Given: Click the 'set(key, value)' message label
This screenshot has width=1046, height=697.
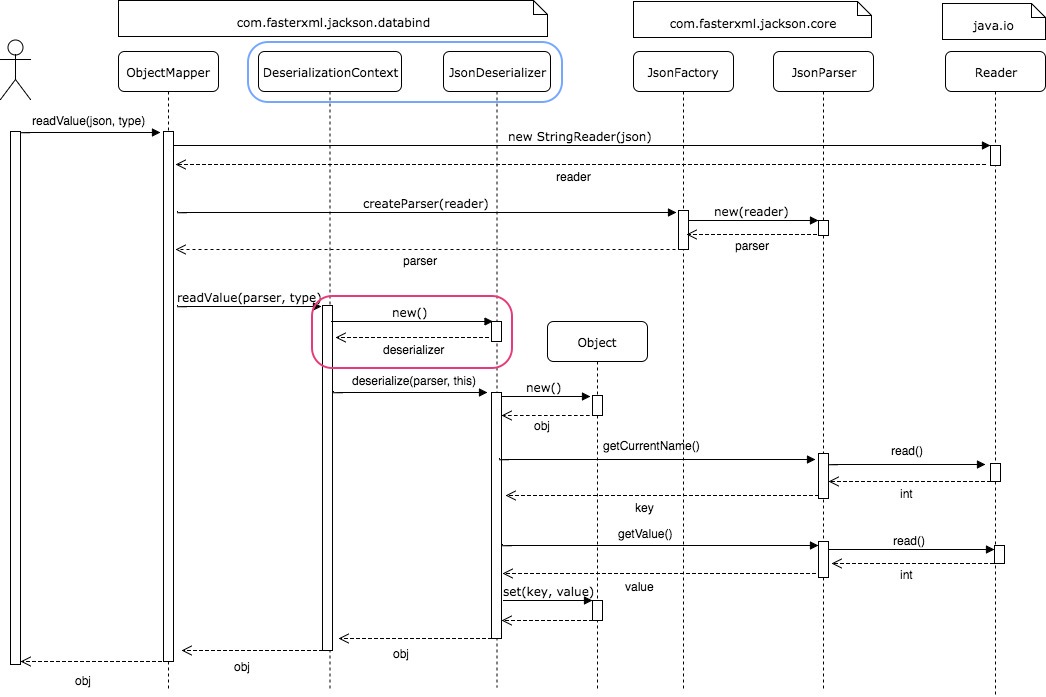Looking at the screenshot, I should coord(548,592).
